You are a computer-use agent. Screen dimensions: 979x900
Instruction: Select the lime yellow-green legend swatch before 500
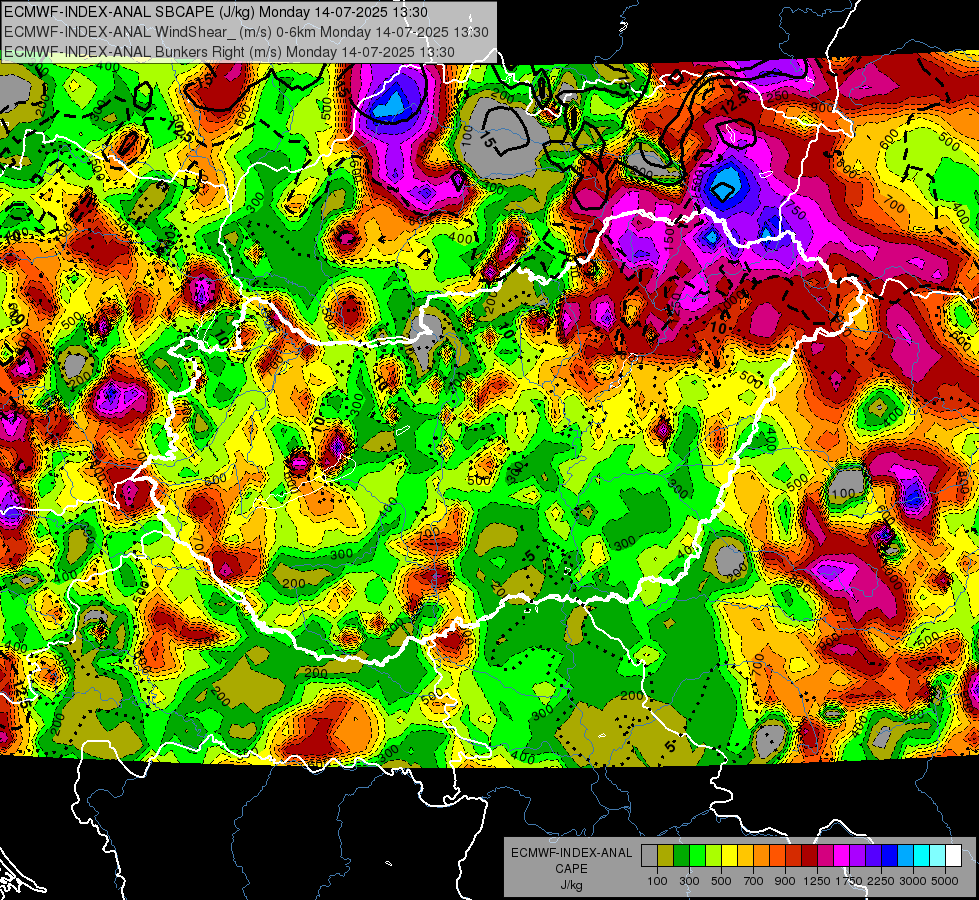click(714, 856)
